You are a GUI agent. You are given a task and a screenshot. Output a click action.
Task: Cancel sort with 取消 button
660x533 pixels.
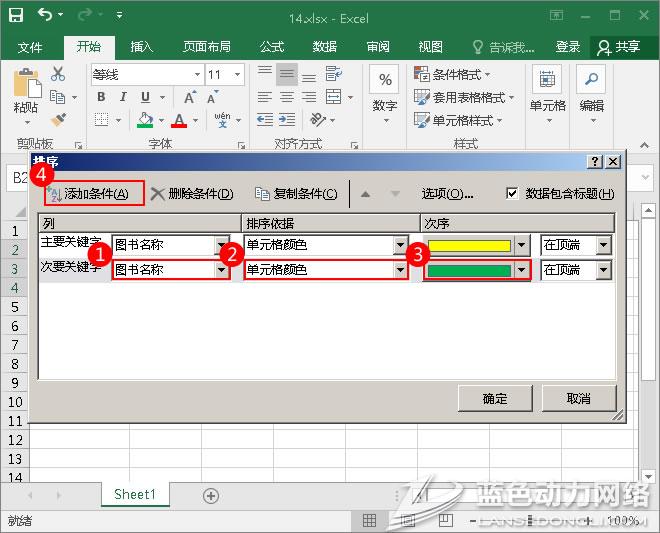pos(579,398)
